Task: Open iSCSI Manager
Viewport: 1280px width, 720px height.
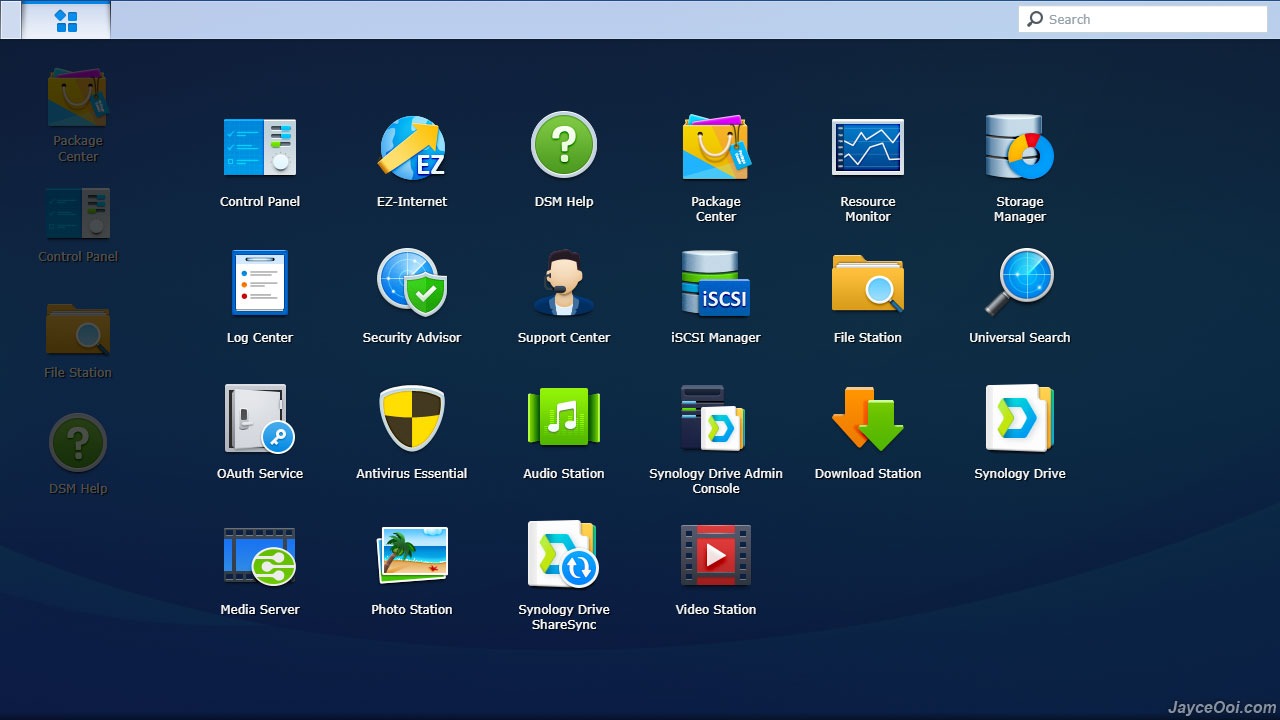Action: coord(716,283)
